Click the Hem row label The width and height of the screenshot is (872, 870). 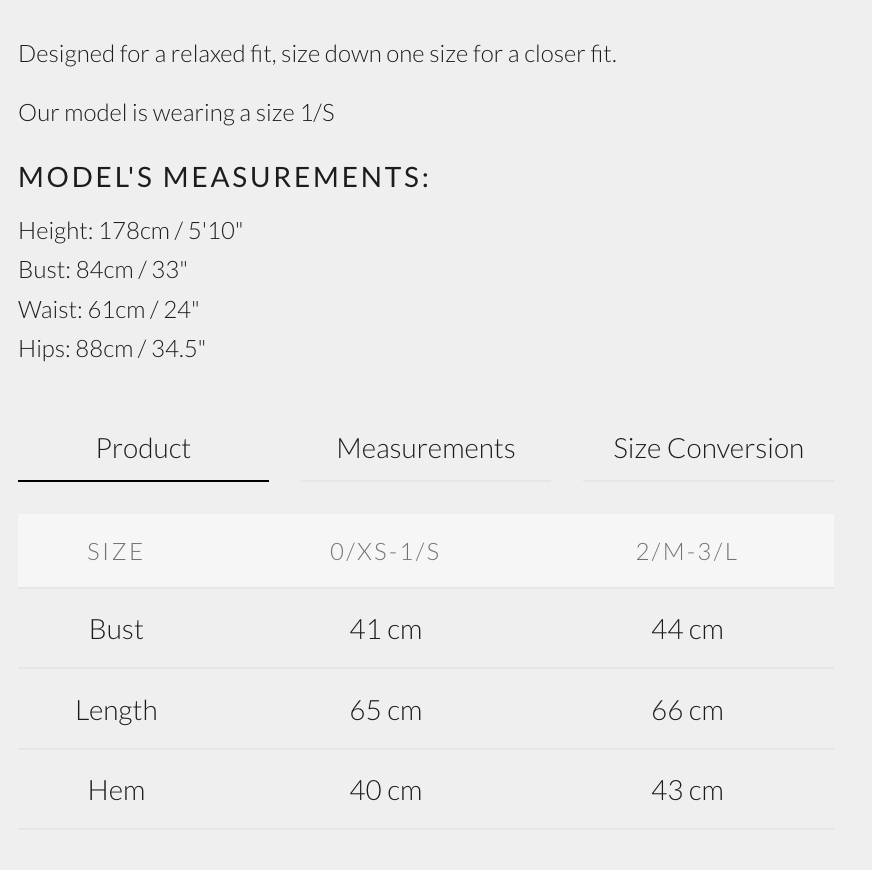(116, 790)
